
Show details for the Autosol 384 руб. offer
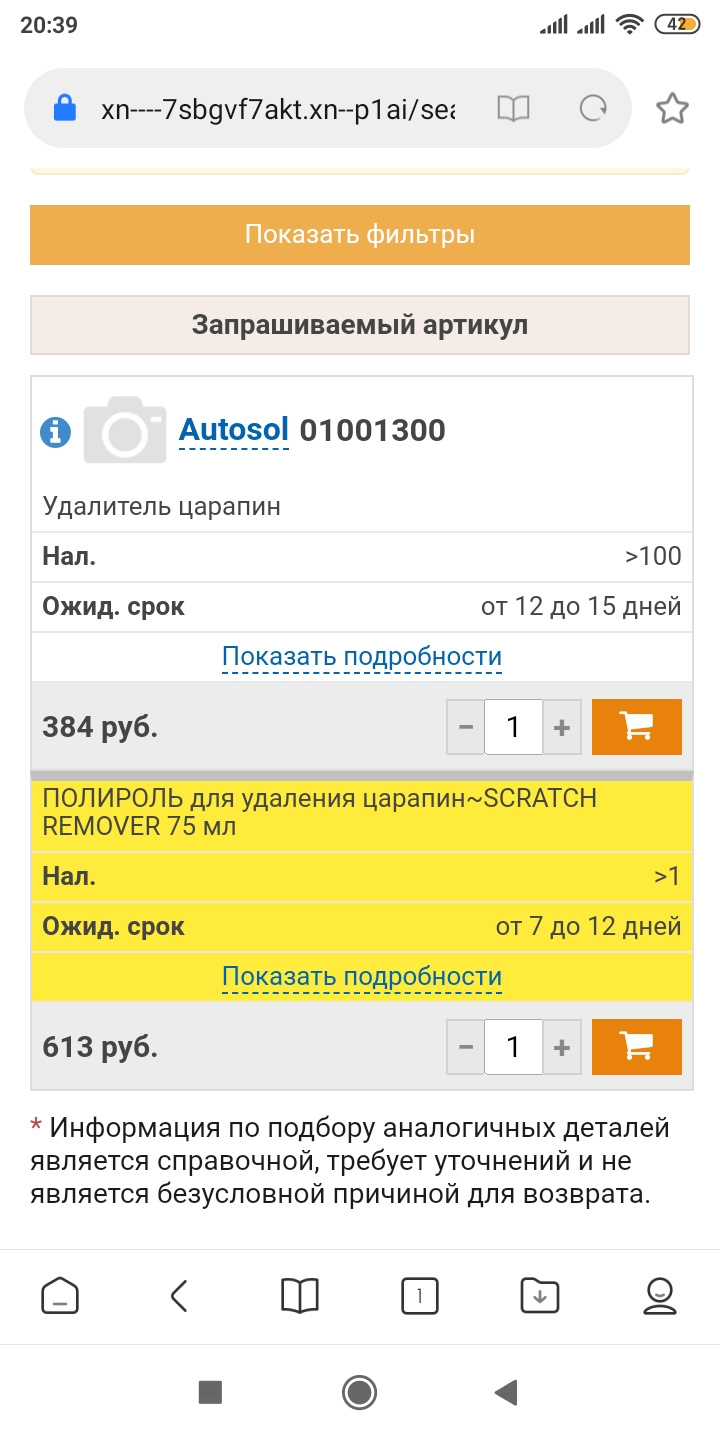click(361, 657)
